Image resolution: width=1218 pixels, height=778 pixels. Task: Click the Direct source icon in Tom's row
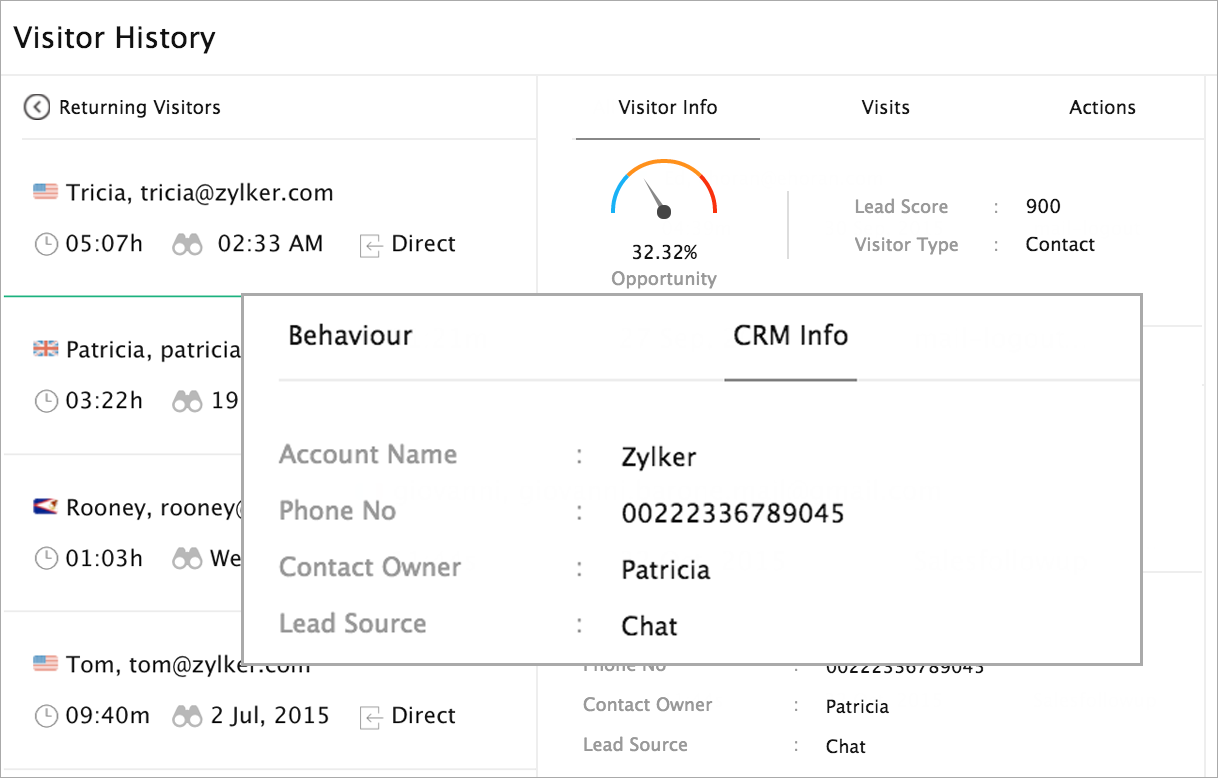[x=370, y=717]
